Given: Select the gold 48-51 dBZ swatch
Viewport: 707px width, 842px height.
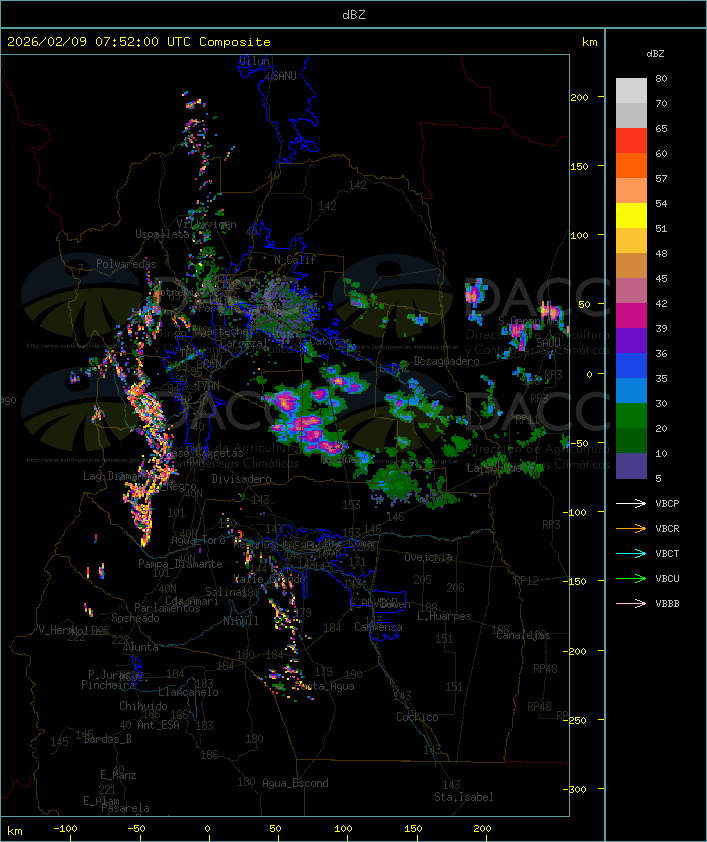Looking at the screenshot, I should coord(631,241).
